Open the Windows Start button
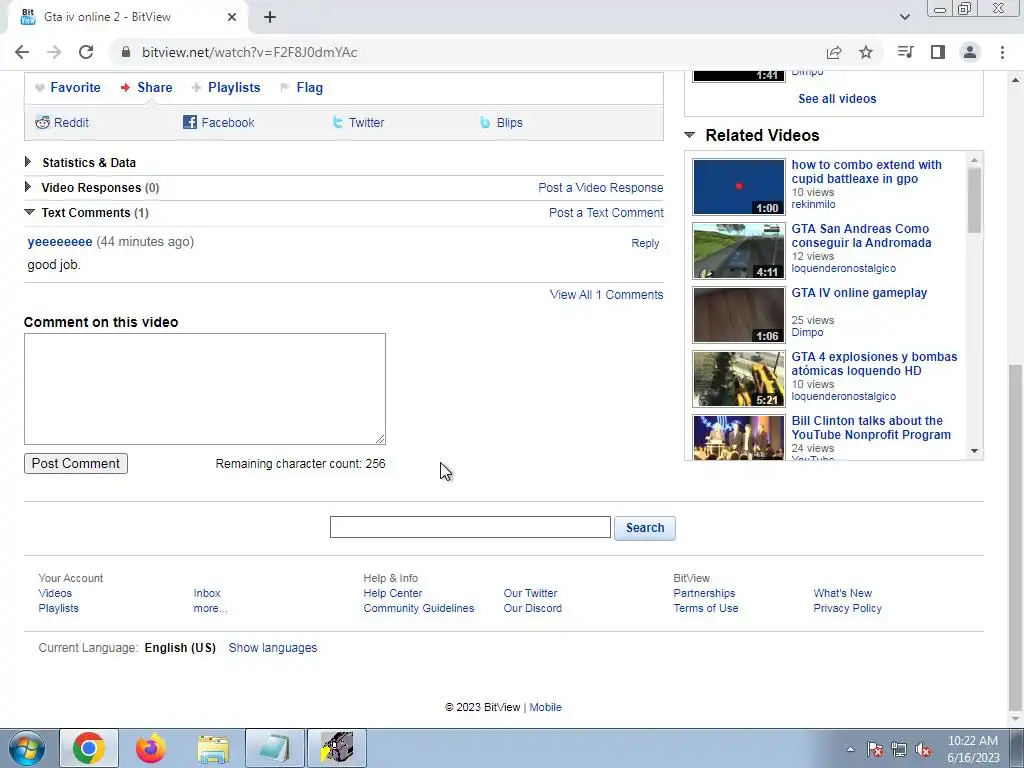 pos(27,748)
